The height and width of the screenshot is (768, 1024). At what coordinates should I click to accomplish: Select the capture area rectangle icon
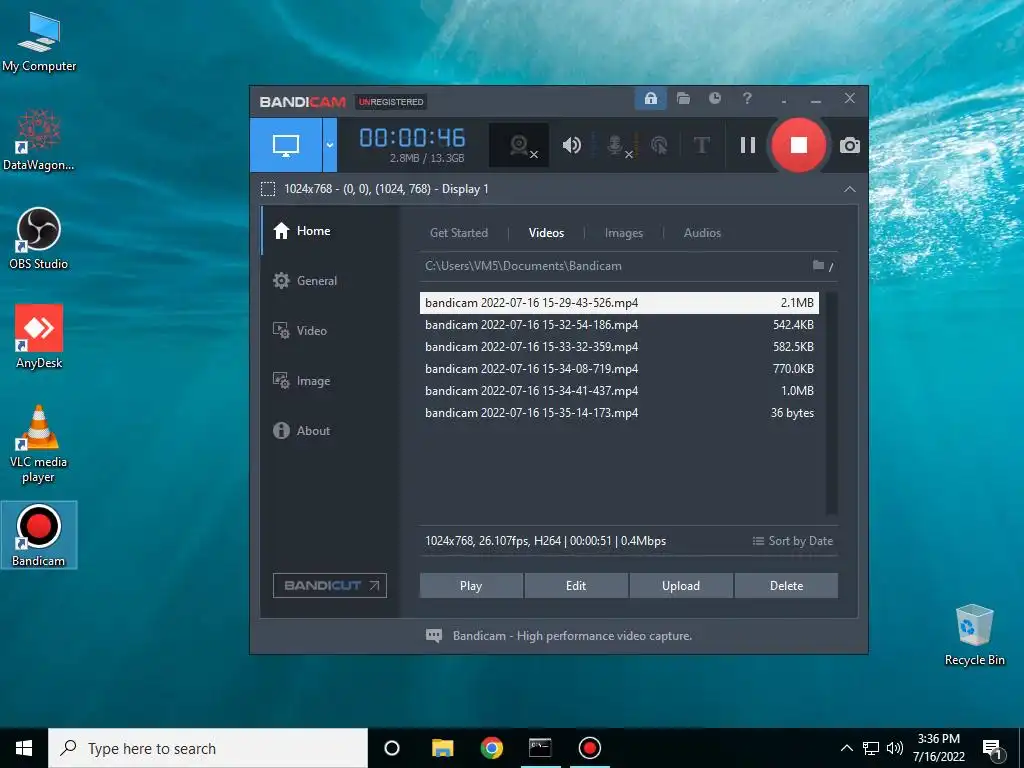pyautogui.click(x=268, y=189)
